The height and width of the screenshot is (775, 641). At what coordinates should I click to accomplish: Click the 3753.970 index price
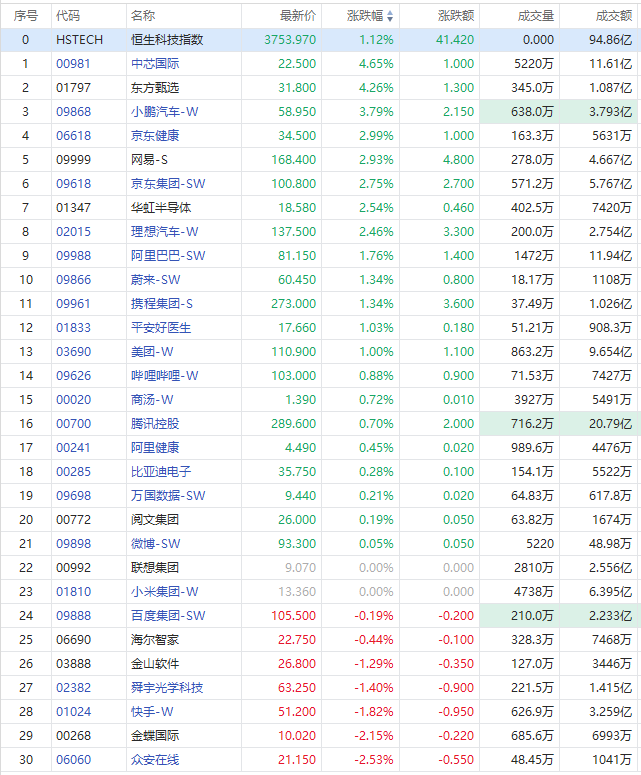tap(290, 40)
